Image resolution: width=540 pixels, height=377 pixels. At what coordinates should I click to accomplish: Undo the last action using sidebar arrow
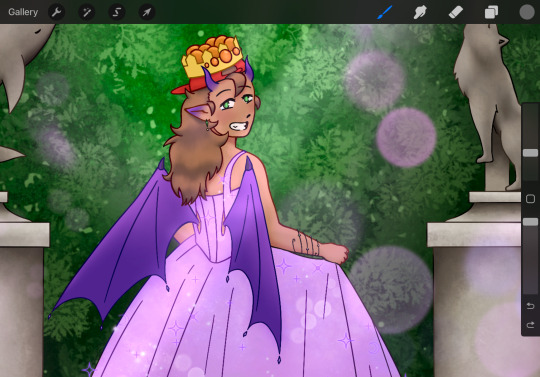coord(530,305)
